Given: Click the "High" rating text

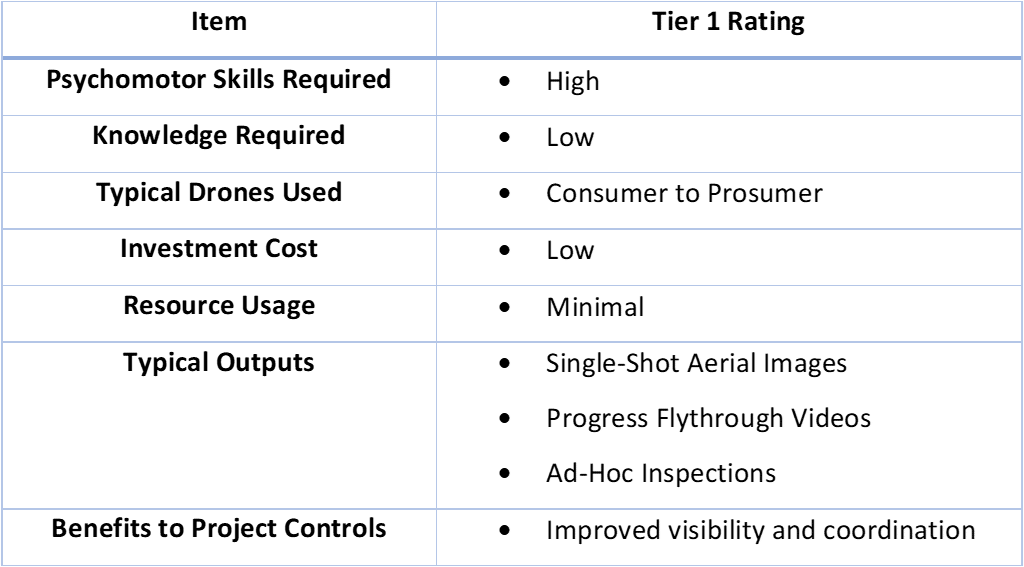Looking at the screenshot, I should point(573,82).
